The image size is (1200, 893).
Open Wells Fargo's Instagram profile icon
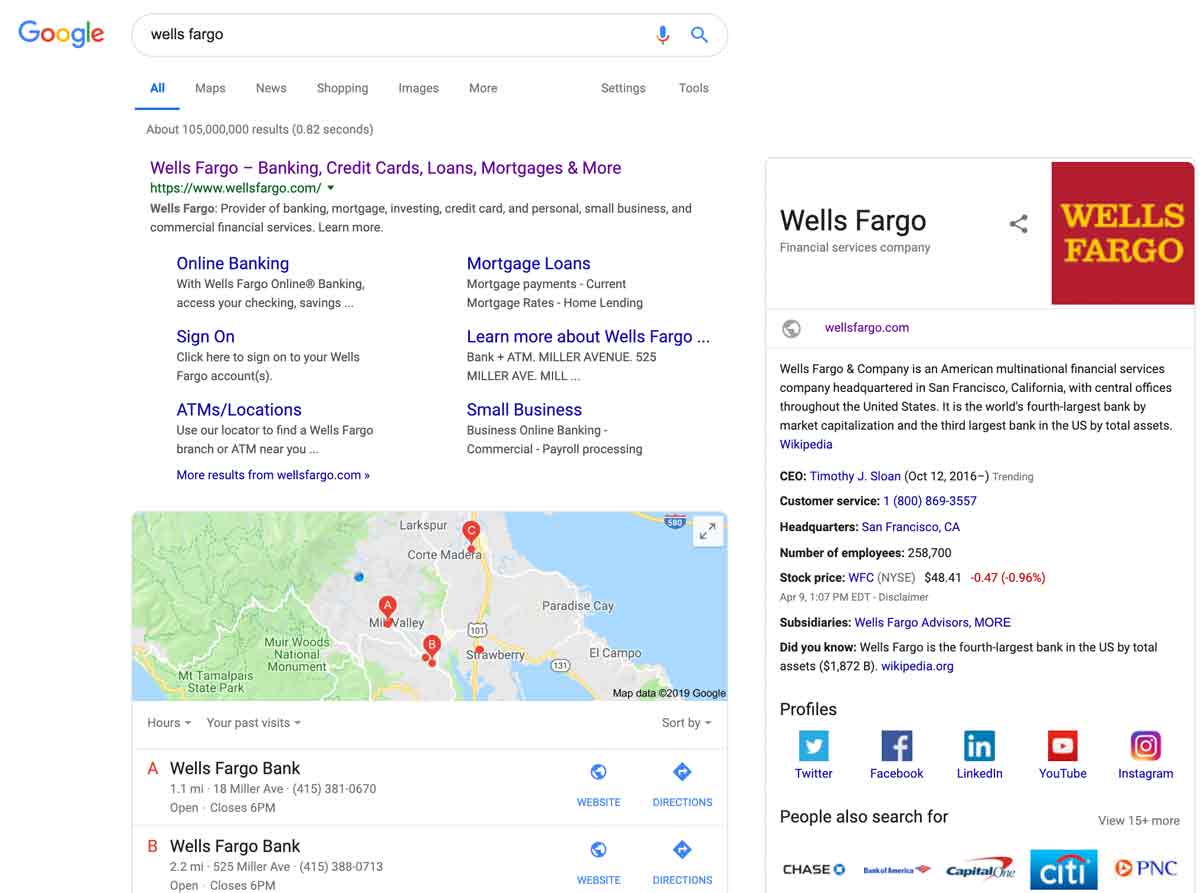[x=1144, y=745]
